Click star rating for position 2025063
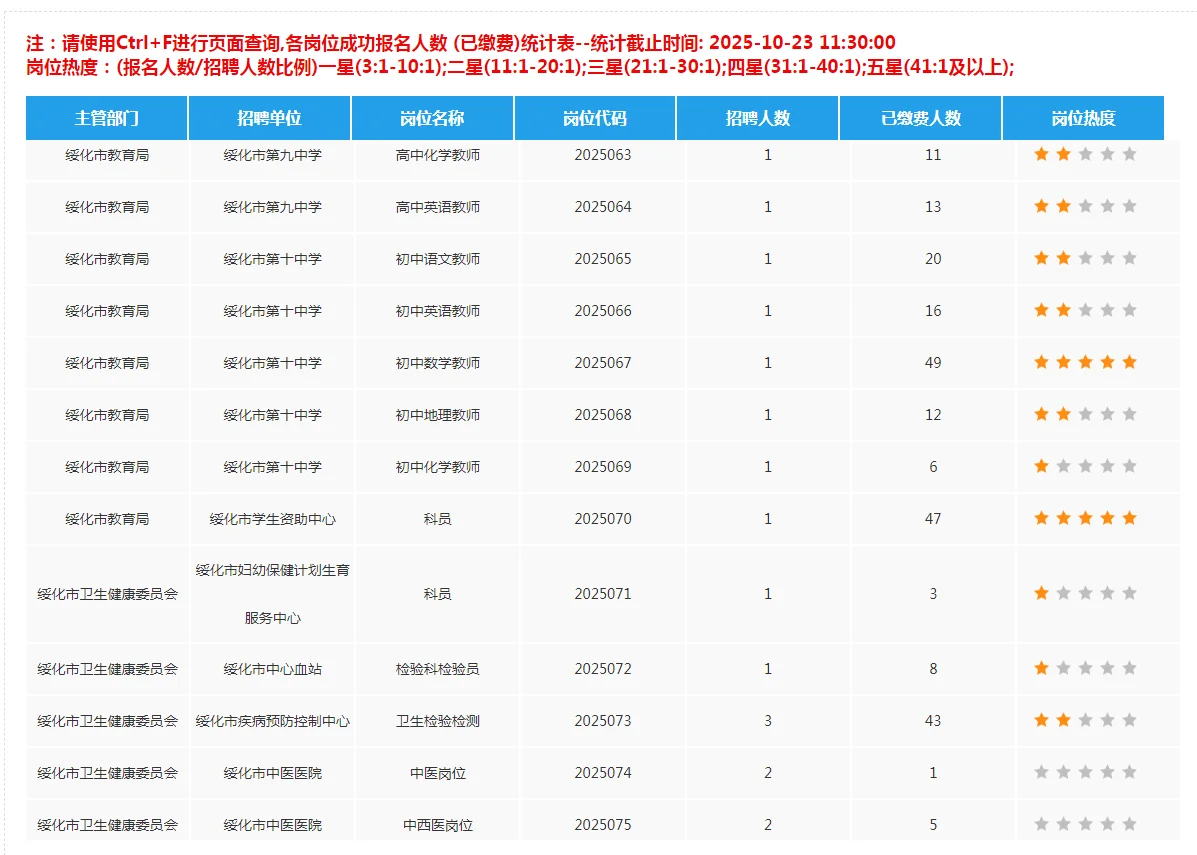Viewport: 1197px width, 855px height. point(1085,154)
